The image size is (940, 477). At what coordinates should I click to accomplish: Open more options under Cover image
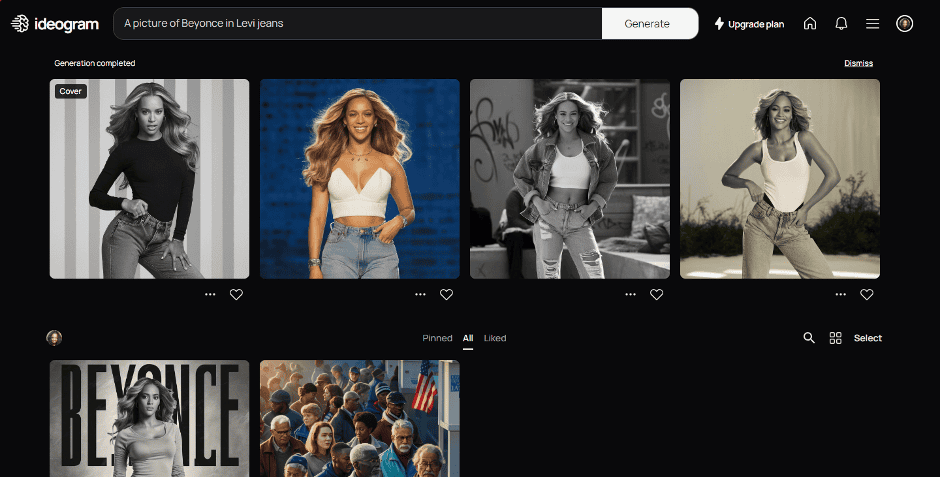point(210,294)
